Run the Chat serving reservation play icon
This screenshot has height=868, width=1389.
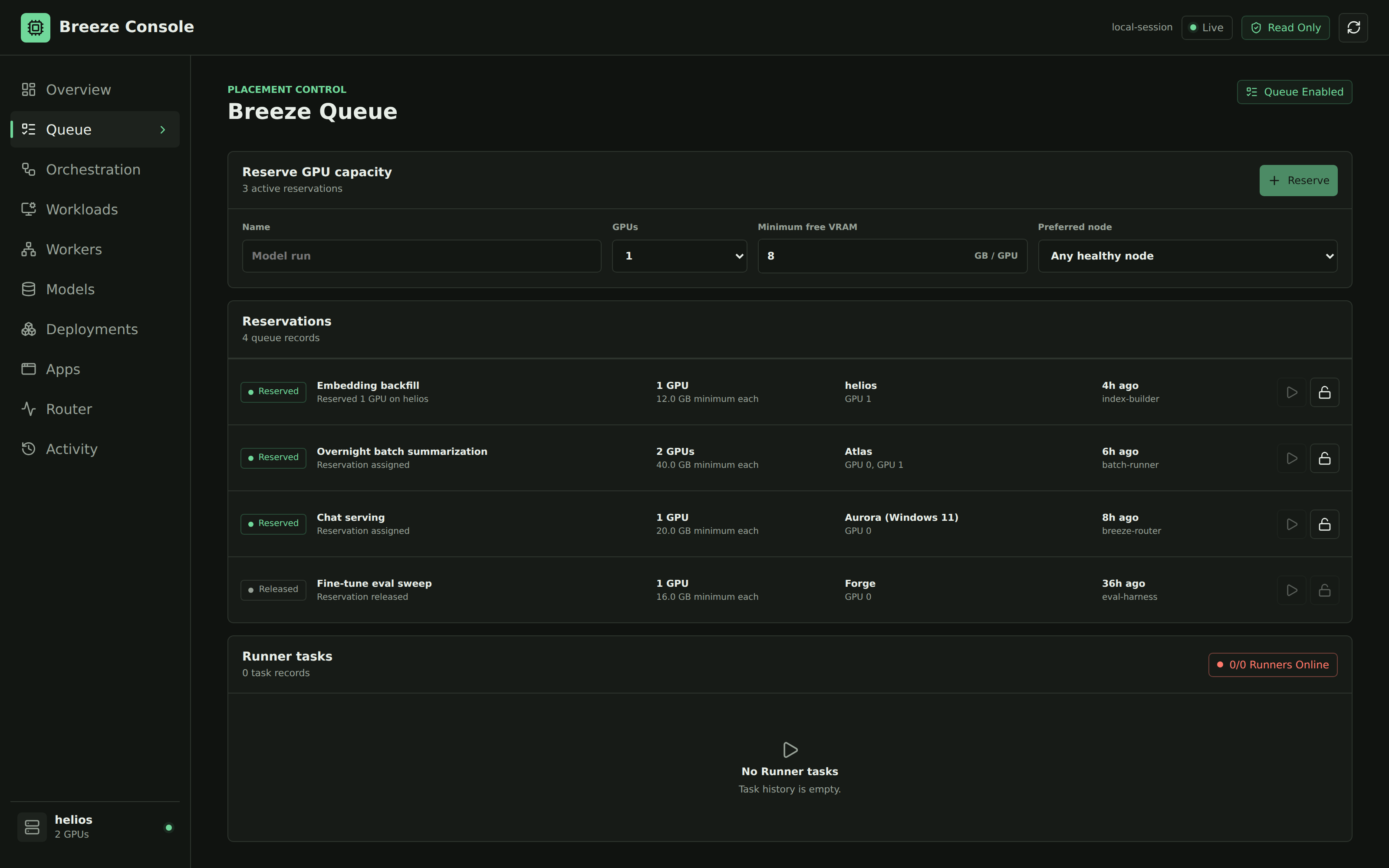(1291, 524)
